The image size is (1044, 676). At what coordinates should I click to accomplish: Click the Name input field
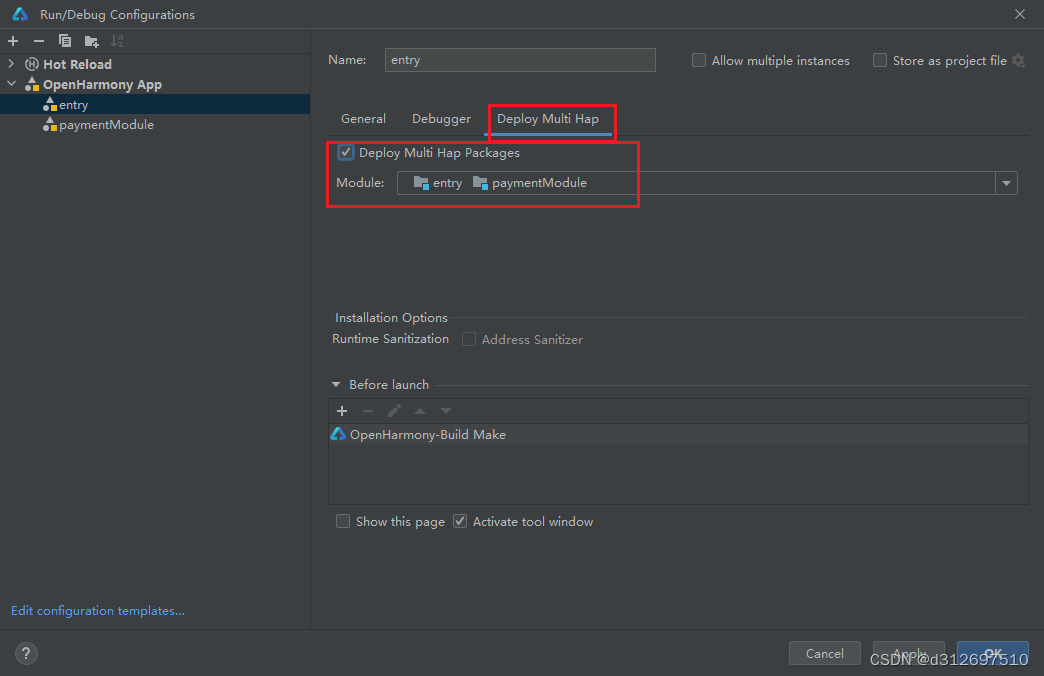520,60
